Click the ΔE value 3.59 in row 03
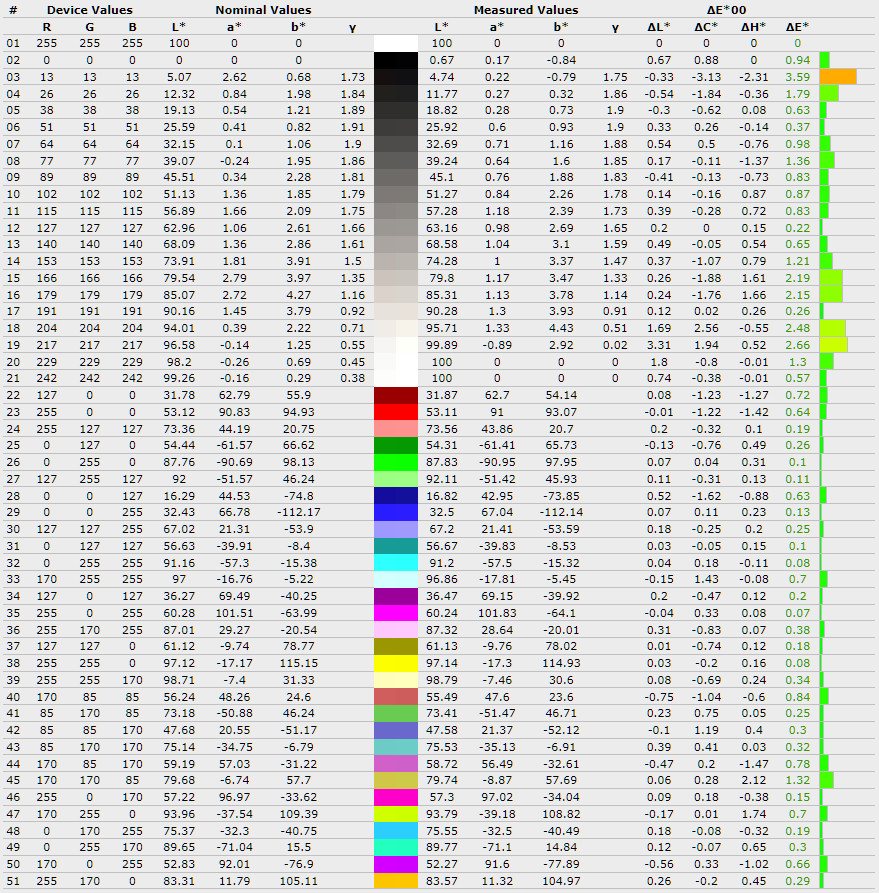879x893 pixels. click(x=797, y=77)
